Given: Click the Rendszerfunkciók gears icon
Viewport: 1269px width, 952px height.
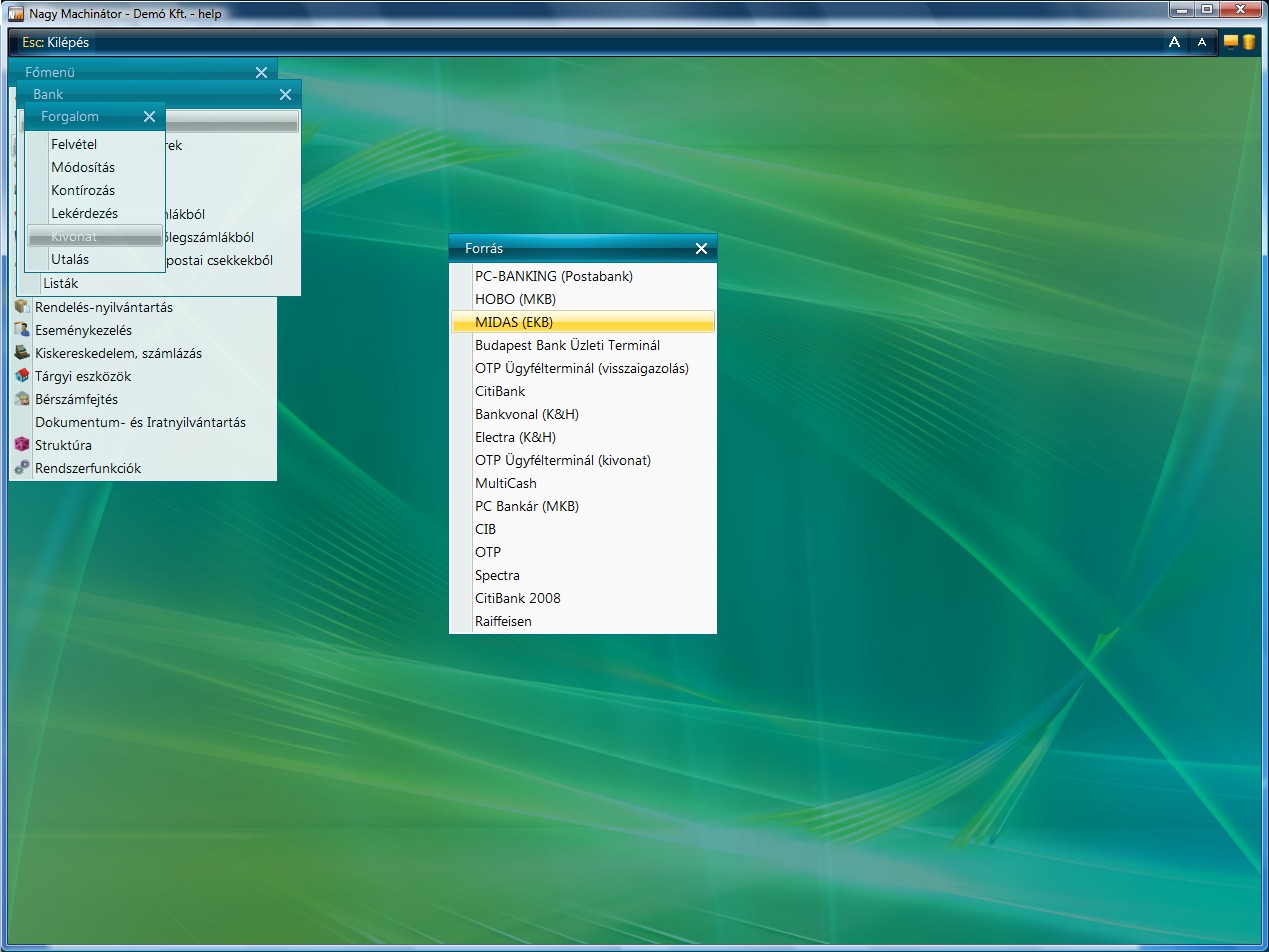Looking at the screenshot, I should (x=21, y=467).
